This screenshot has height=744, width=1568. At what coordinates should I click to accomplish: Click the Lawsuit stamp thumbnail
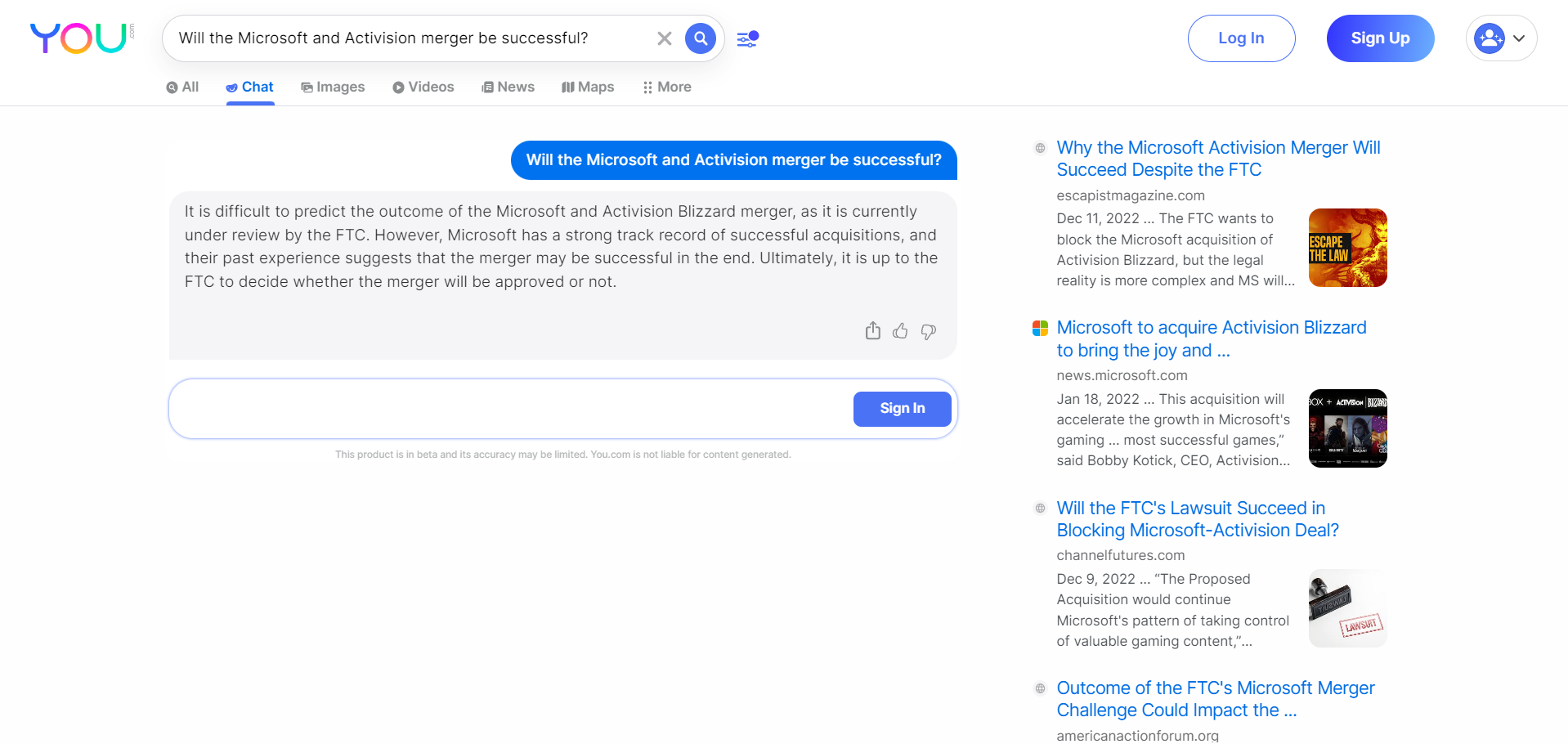pyautogui.click(x=1348, y=608)
